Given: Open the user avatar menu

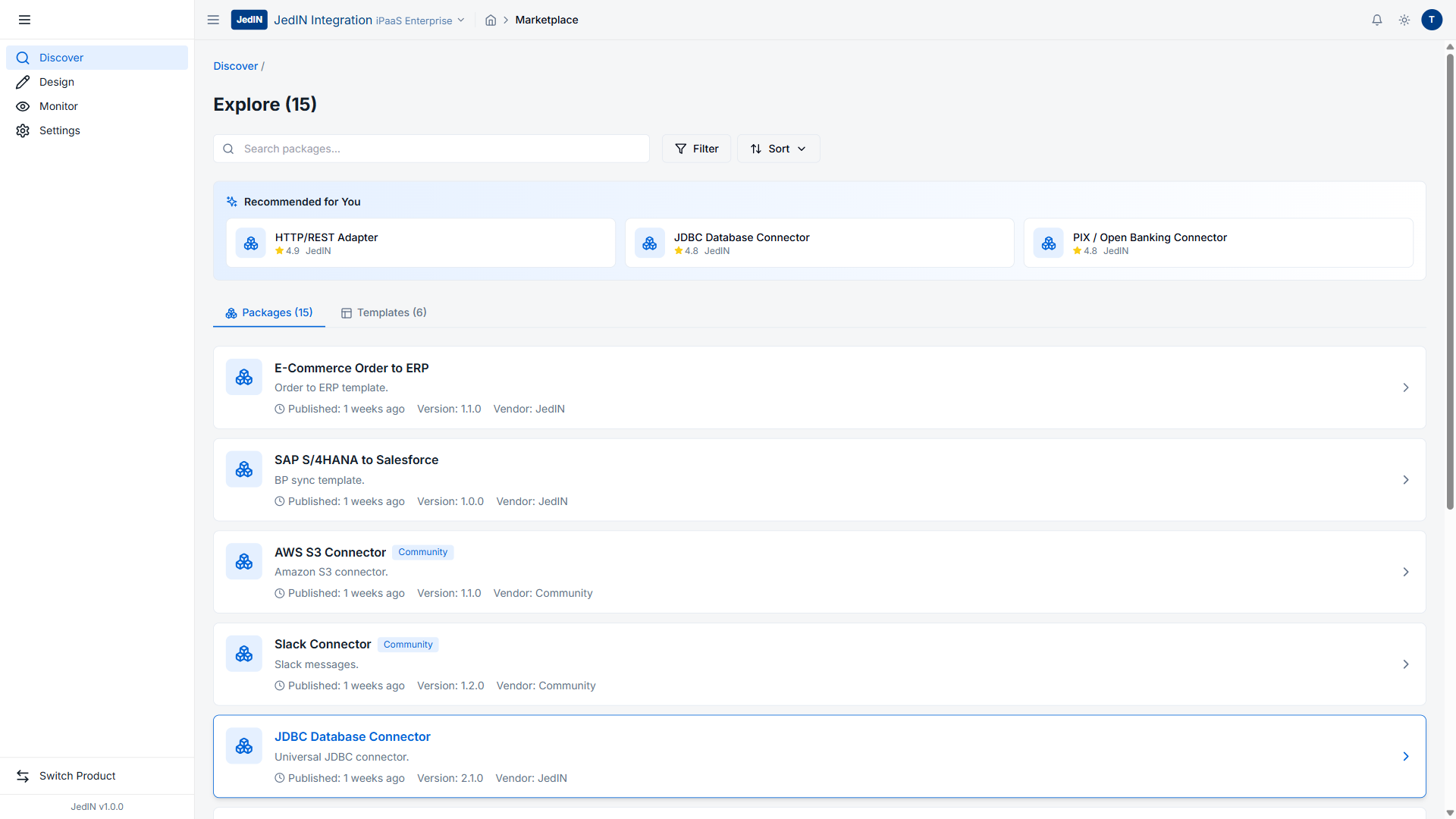Looking at the screenshot, I should click(1432, 20).
